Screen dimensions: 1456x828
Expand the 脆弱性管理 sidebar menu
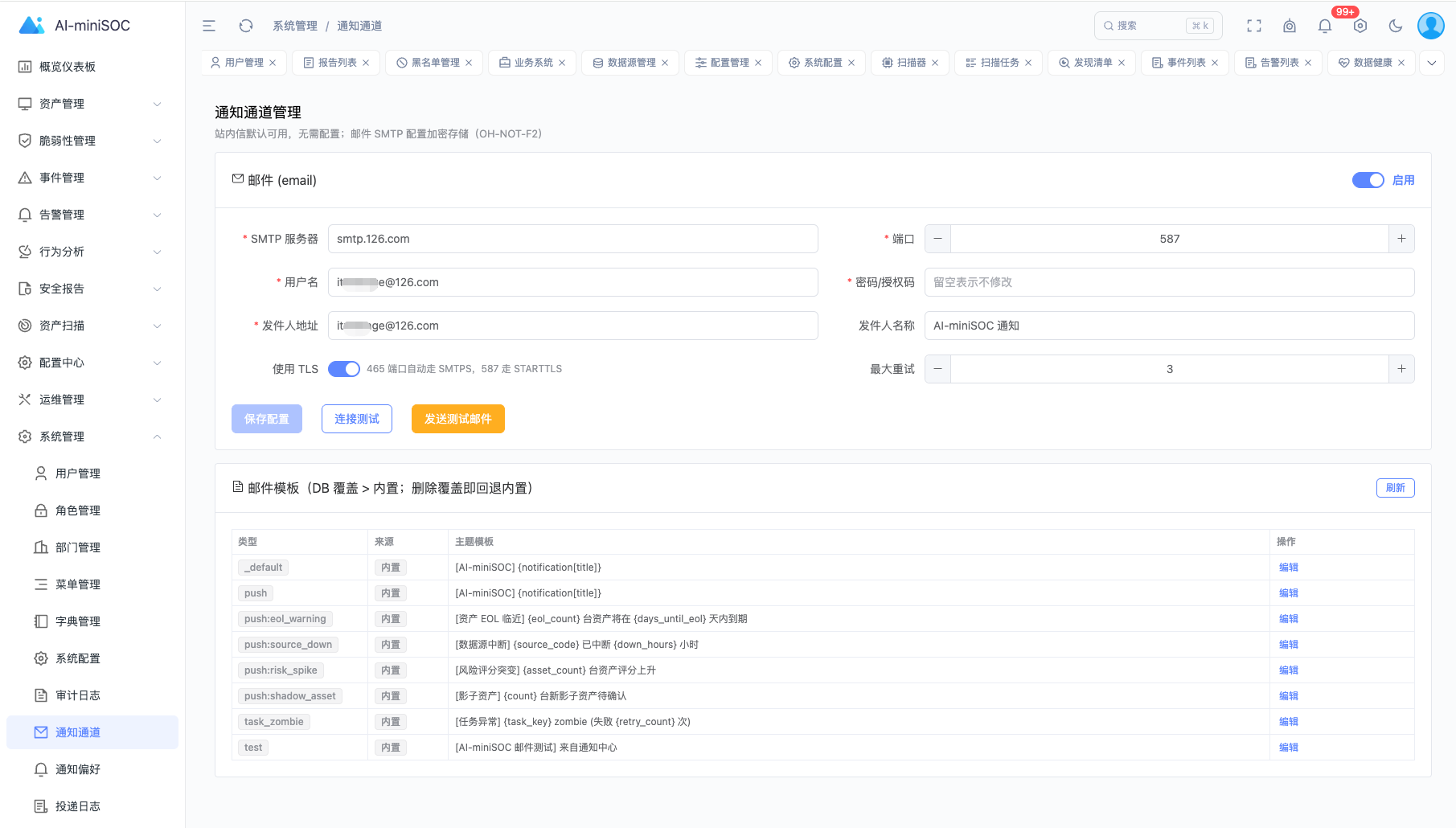92,141
